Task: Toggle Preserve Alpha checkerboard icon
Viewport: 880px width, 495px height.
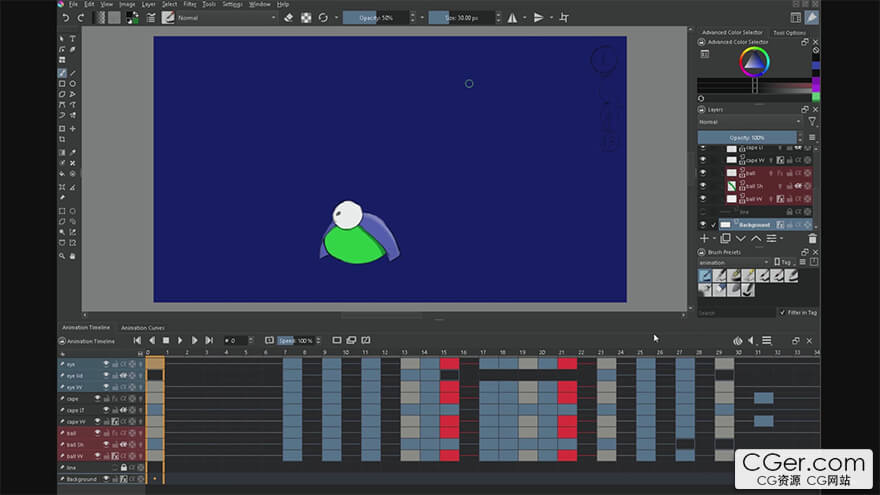Action: [x=306, y=18]
